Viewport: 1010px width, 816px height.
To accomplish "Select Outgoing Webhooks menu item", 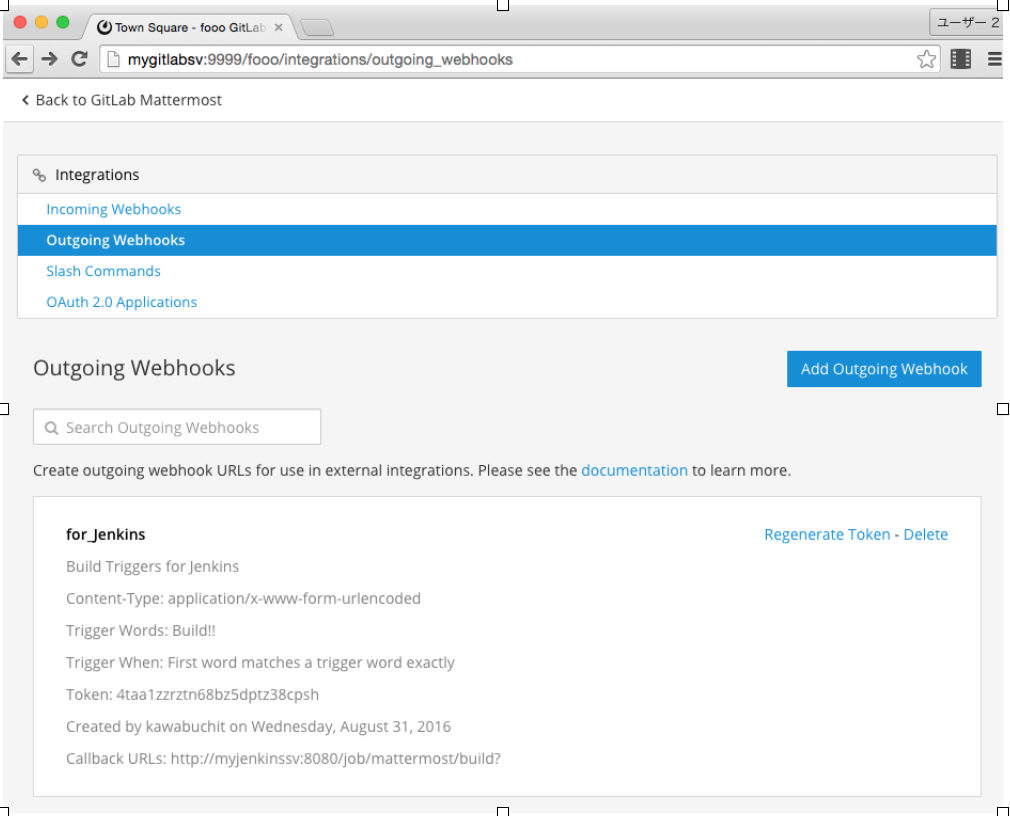I will (x=507, y=240).
